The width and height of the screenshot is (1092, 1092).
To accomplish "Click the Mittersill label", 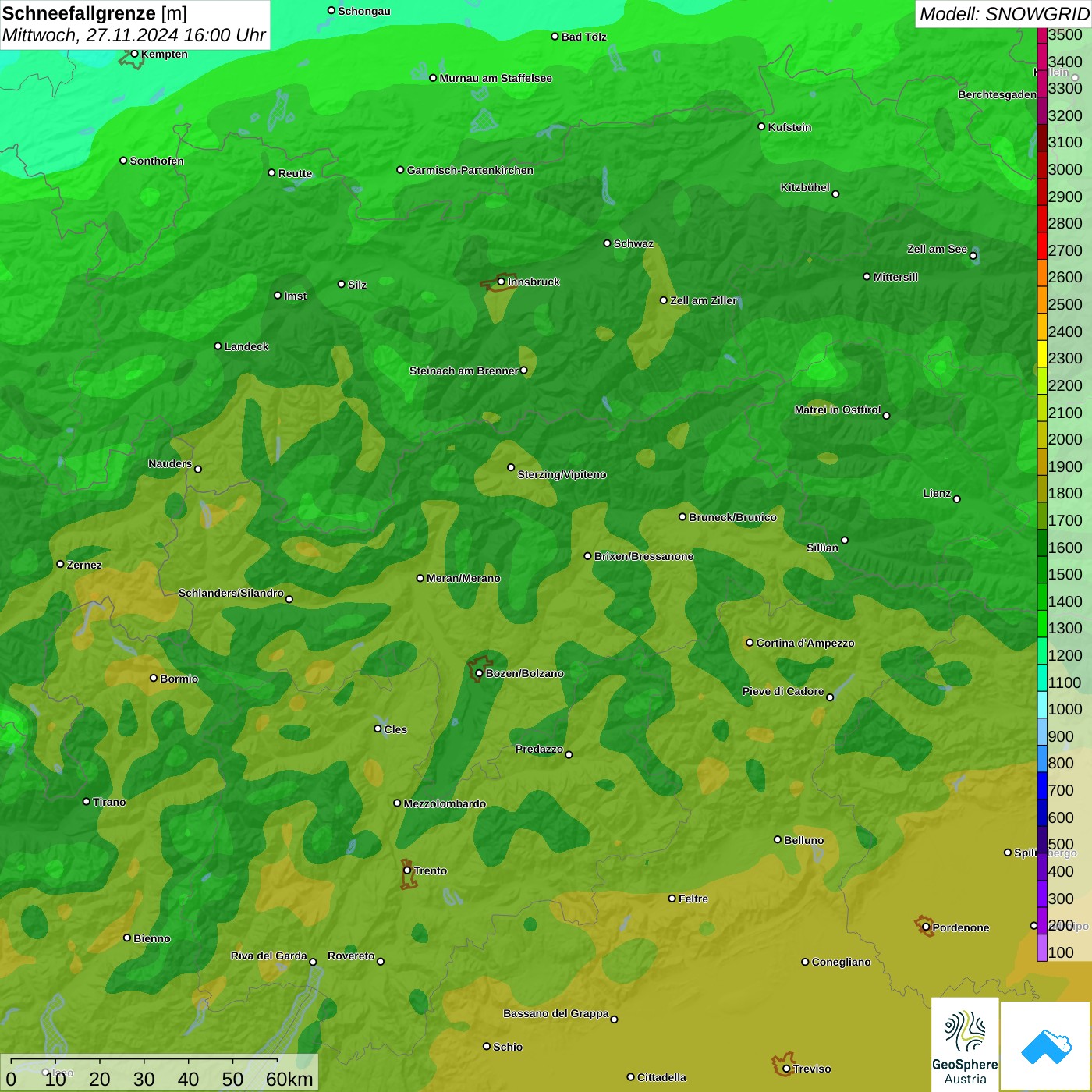I will click(895, 277).
